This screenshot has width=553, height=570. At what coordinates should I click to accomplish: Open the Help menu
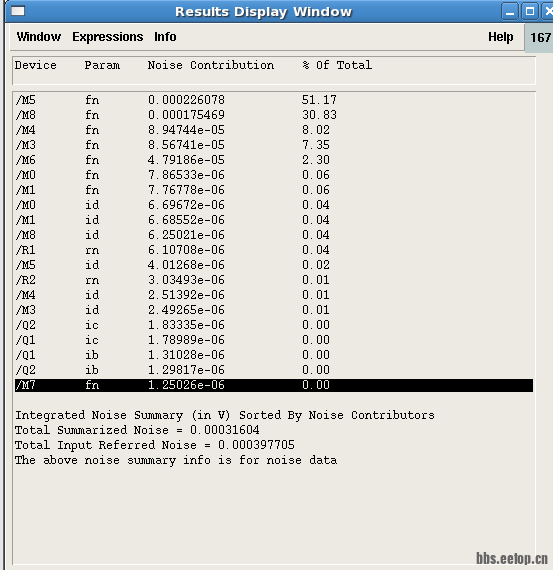[500, 37]
